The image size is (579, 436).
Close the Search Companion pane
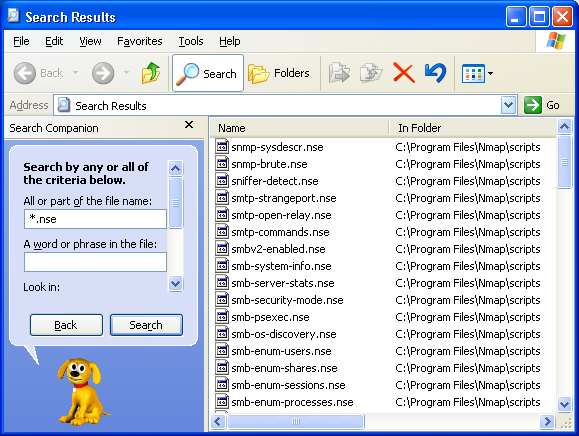pyautogui.click(x=189, y=124)
